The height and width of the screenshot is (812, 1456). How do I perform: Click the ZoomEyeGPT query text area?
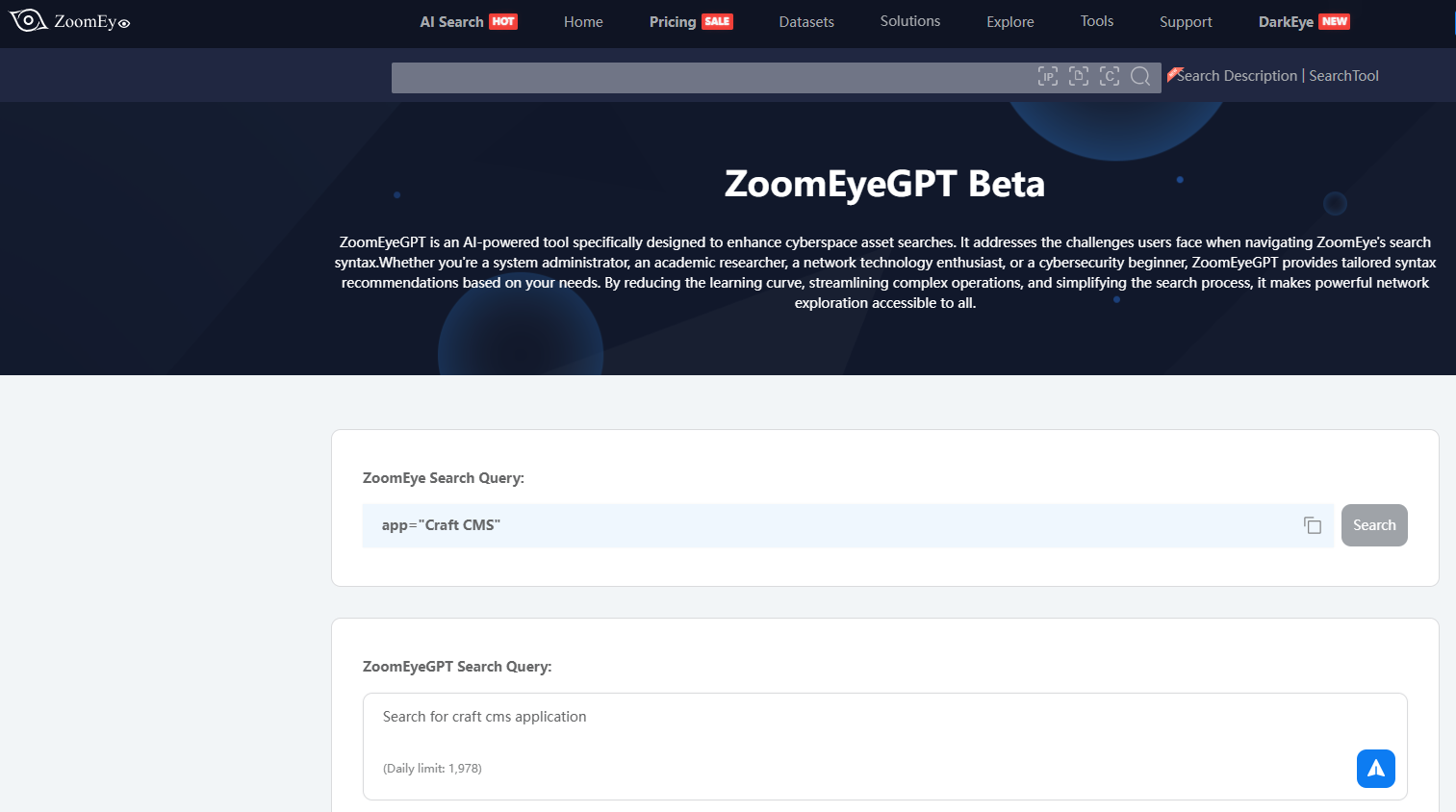(x=674, y=717)
